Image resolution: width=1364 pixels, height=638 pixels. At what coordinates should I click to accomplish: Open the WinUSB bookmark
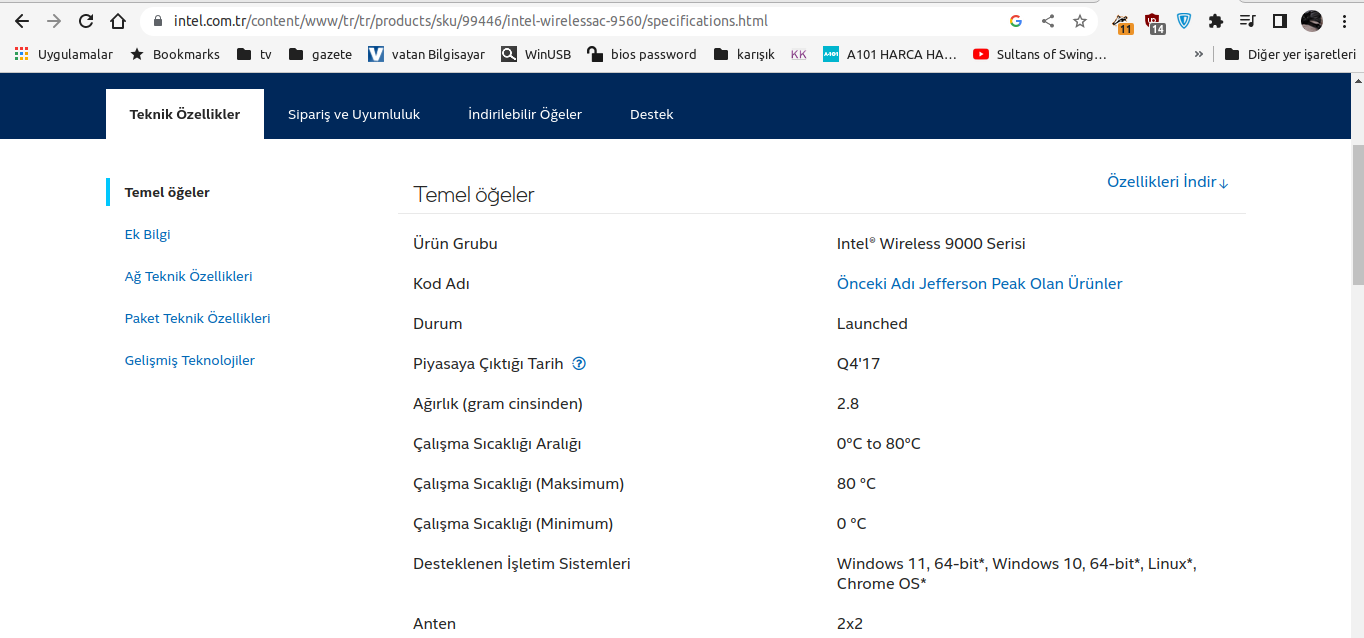[x=536, y=54]
